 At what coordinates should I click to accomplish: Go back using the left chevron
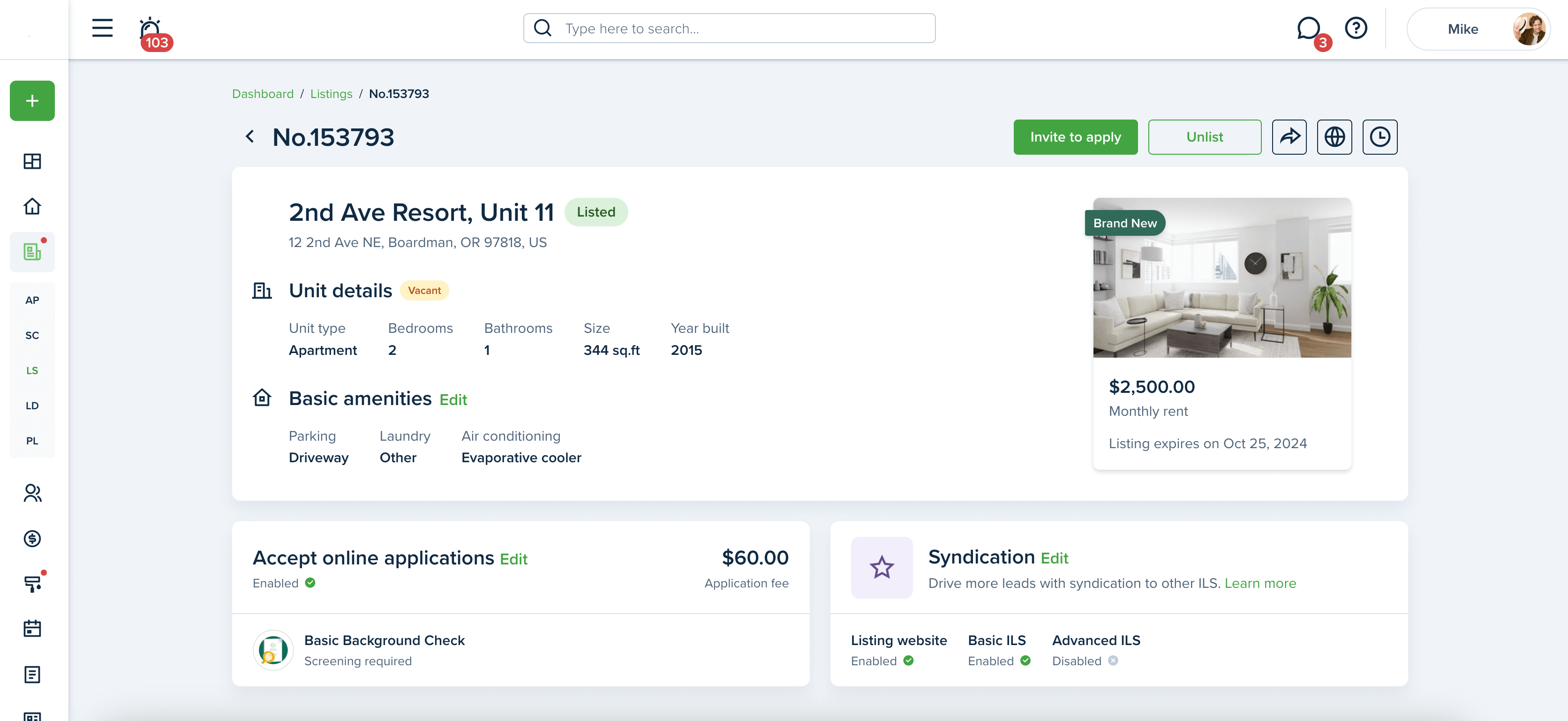[x=249, y=136]
